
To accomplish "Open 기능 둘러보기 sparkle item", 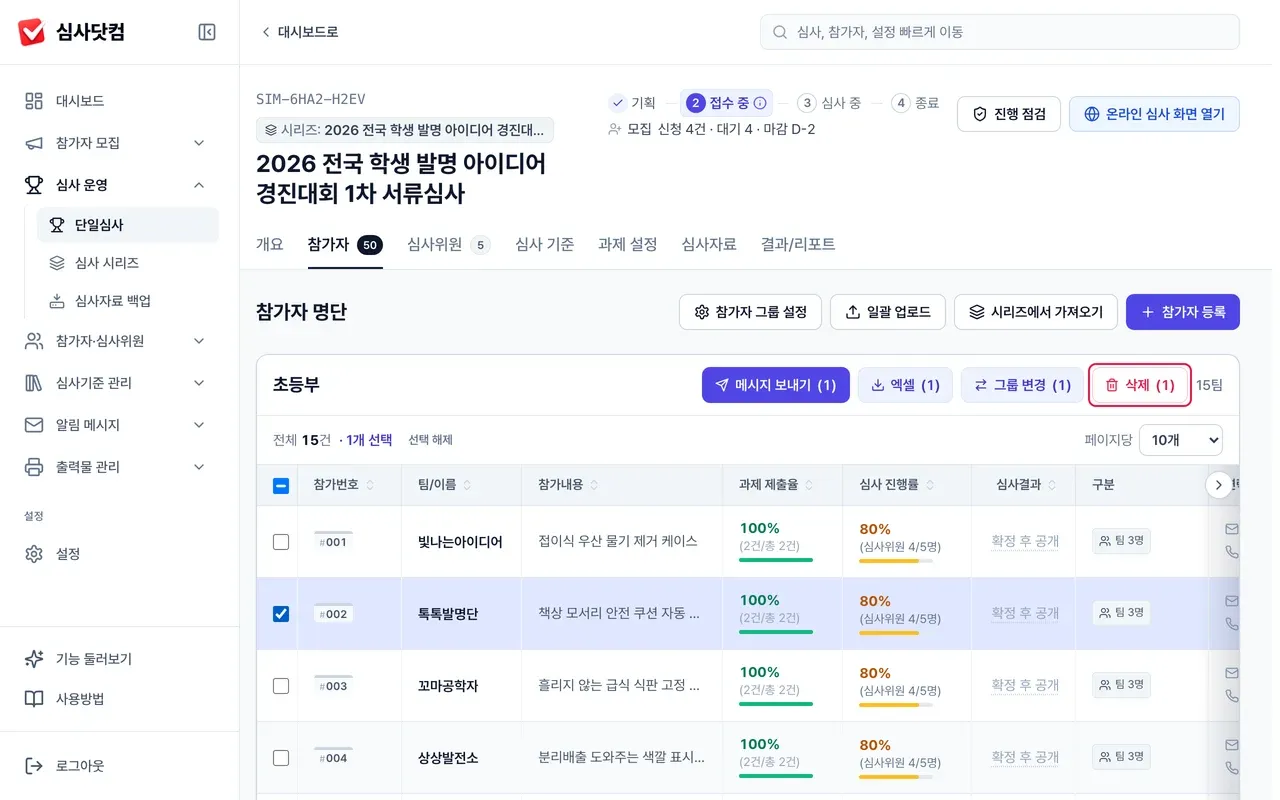I will (x=120, y=659).
